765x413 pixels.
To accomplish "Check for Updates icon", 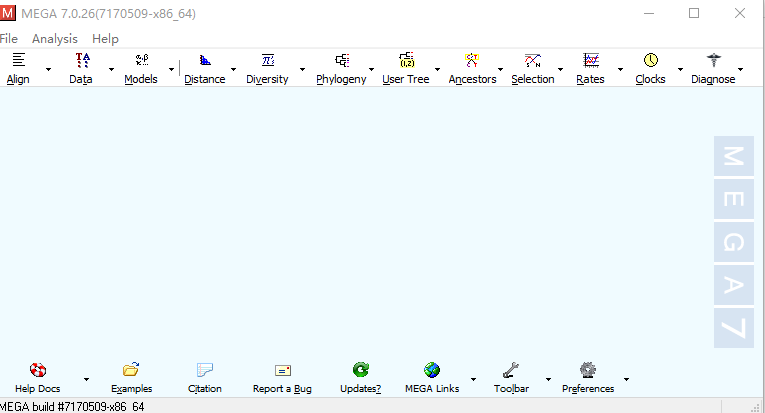I will pyautogui.click(x=361, y=370).
